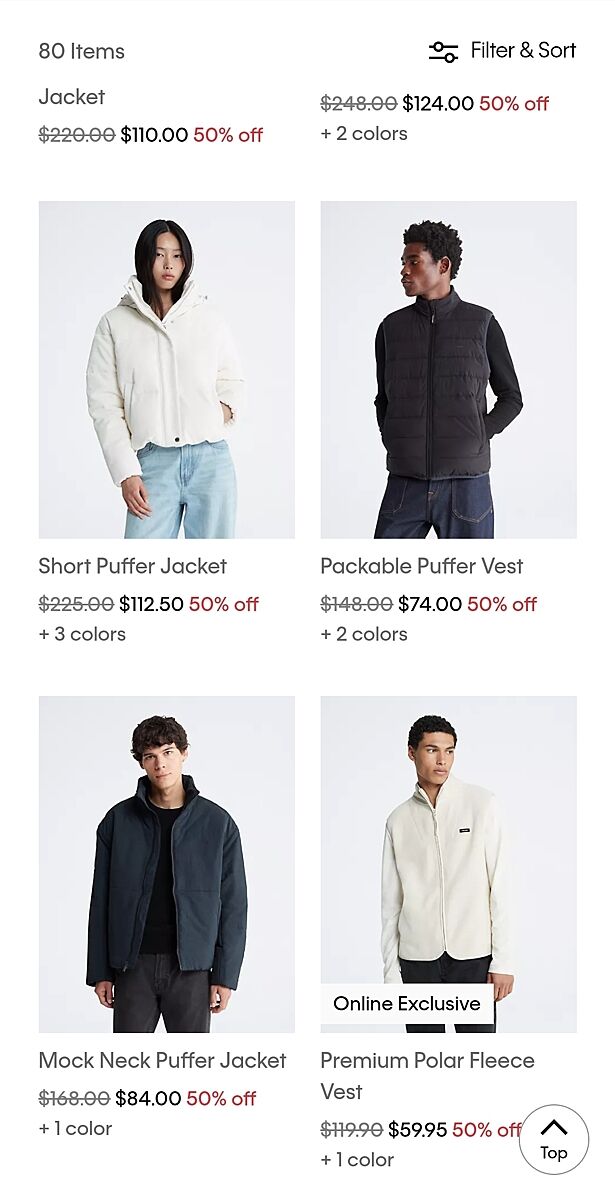
Task: Select the Premium Polar Fleece Vest name
Action: pos(427,1075)
